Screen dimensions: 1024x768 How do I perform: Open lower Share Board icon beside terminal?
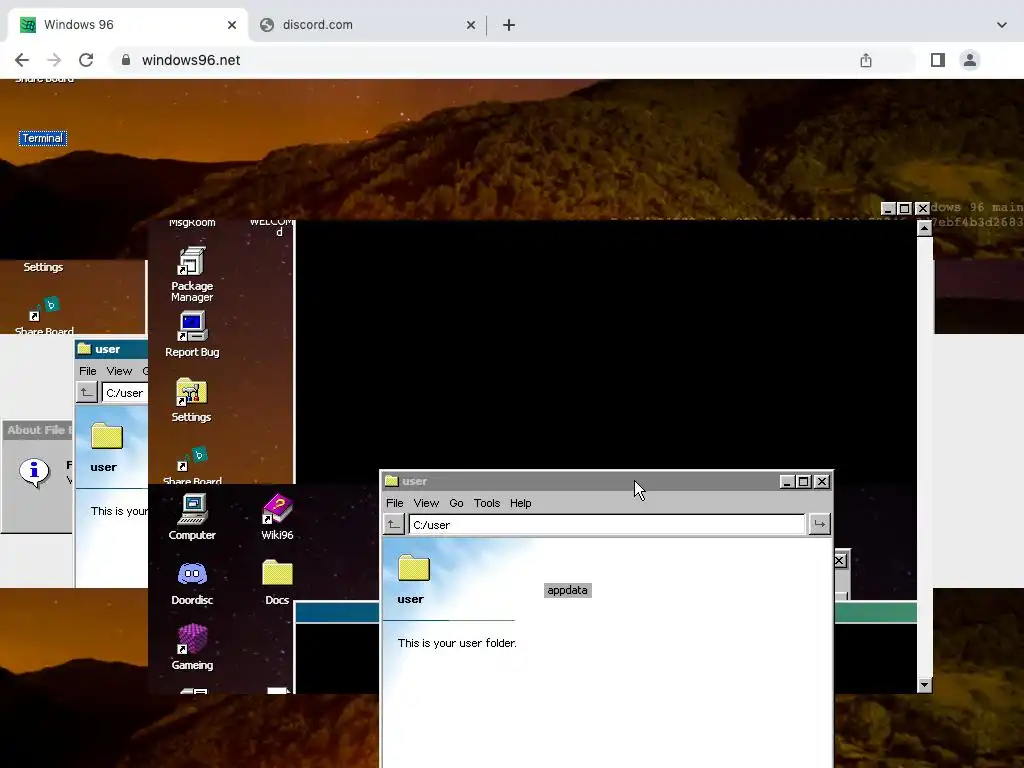coord(192,466)
